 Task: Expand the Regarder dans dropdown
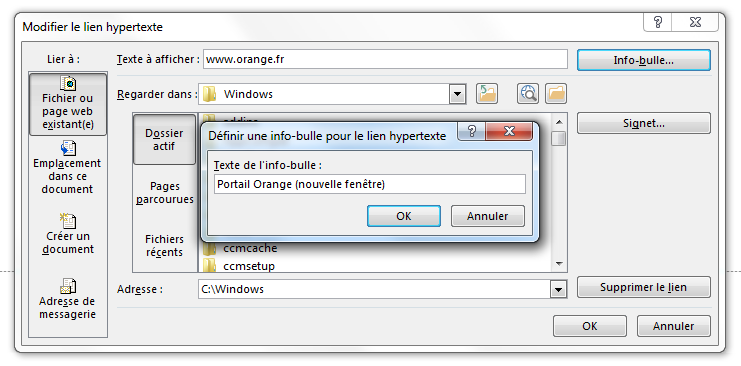coord(457,94)
